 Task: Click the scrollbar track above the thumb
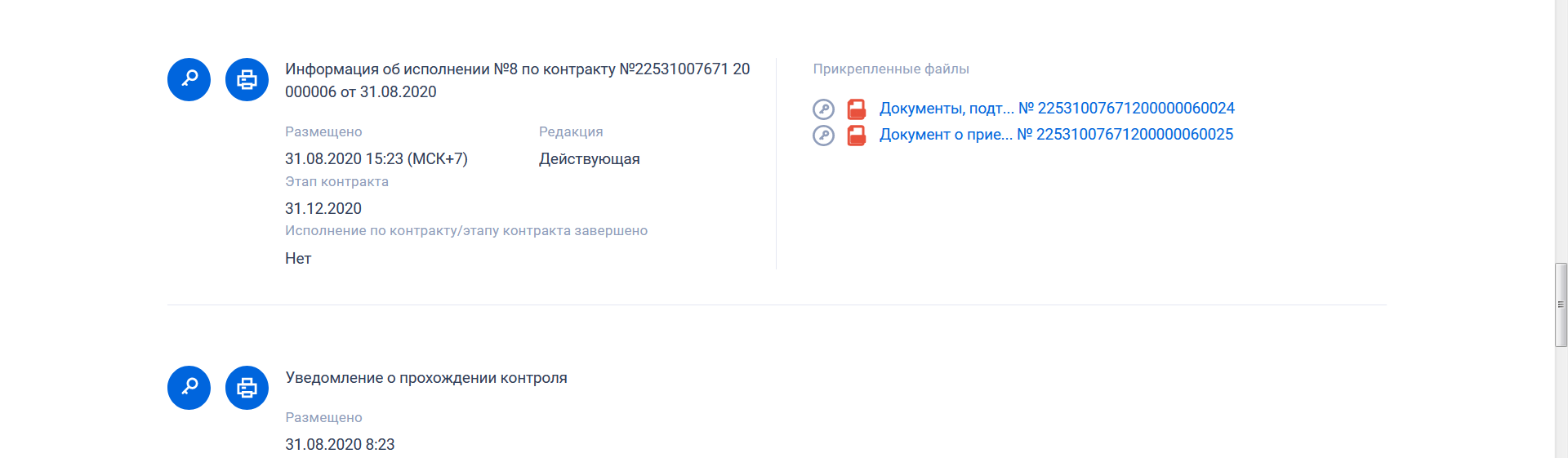coord(1561,122)
